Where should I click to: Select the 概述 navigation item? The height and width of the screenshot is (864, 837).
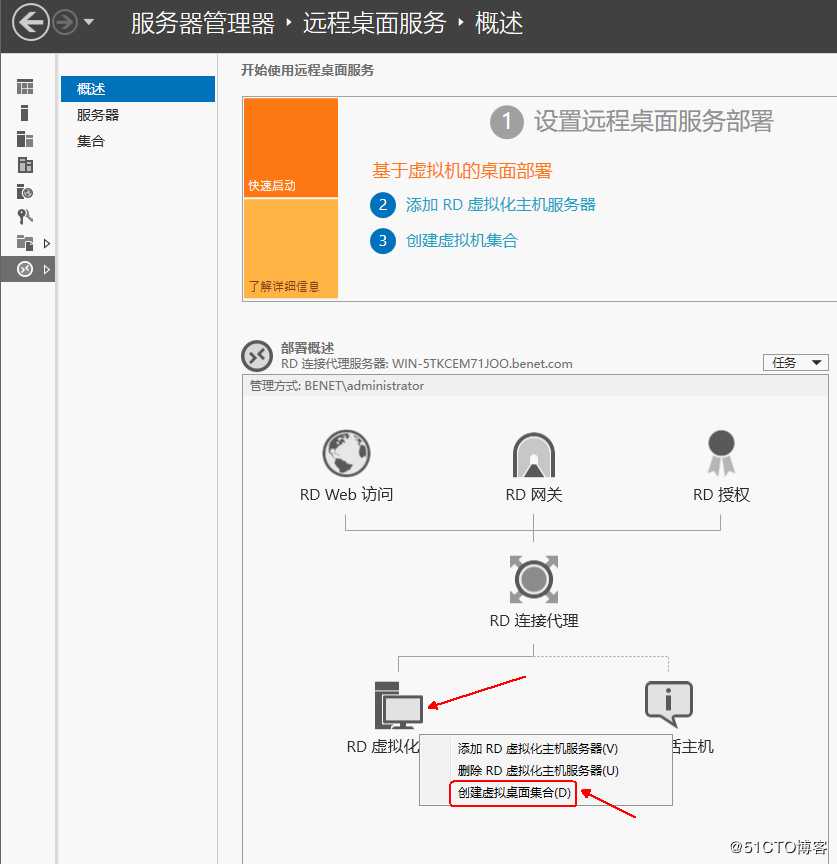(138, 89)
